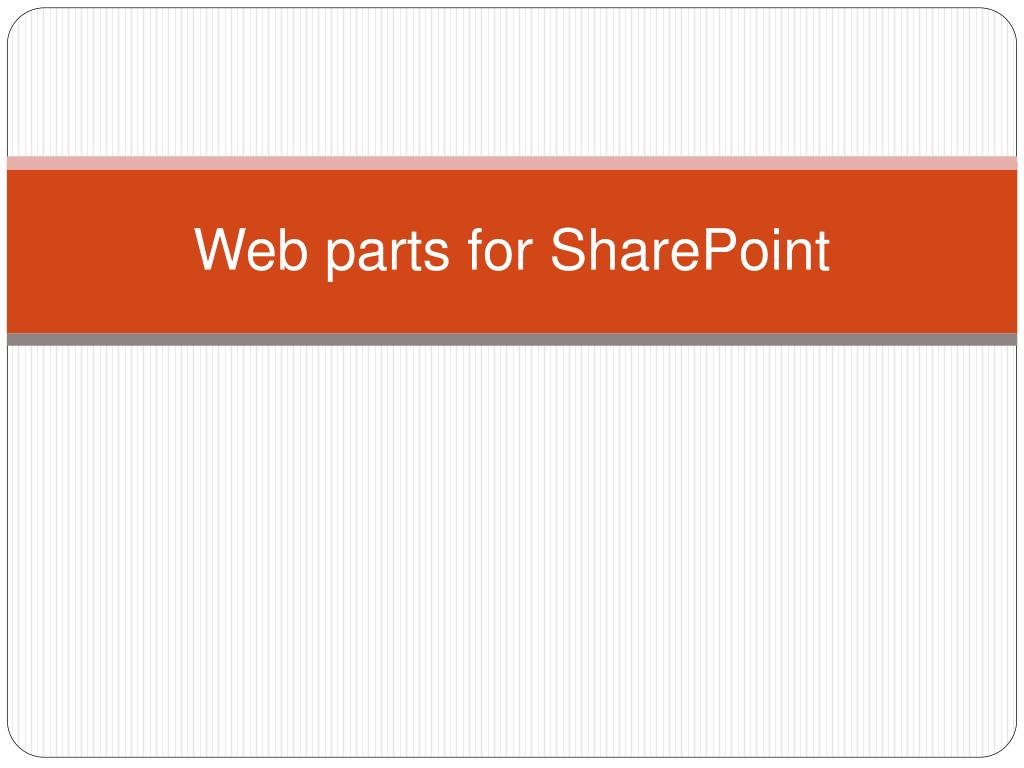Click the final "t" in "SharePoint"
The width and height of the screenshot is (1024, 768).
click(x=822, y=251)
